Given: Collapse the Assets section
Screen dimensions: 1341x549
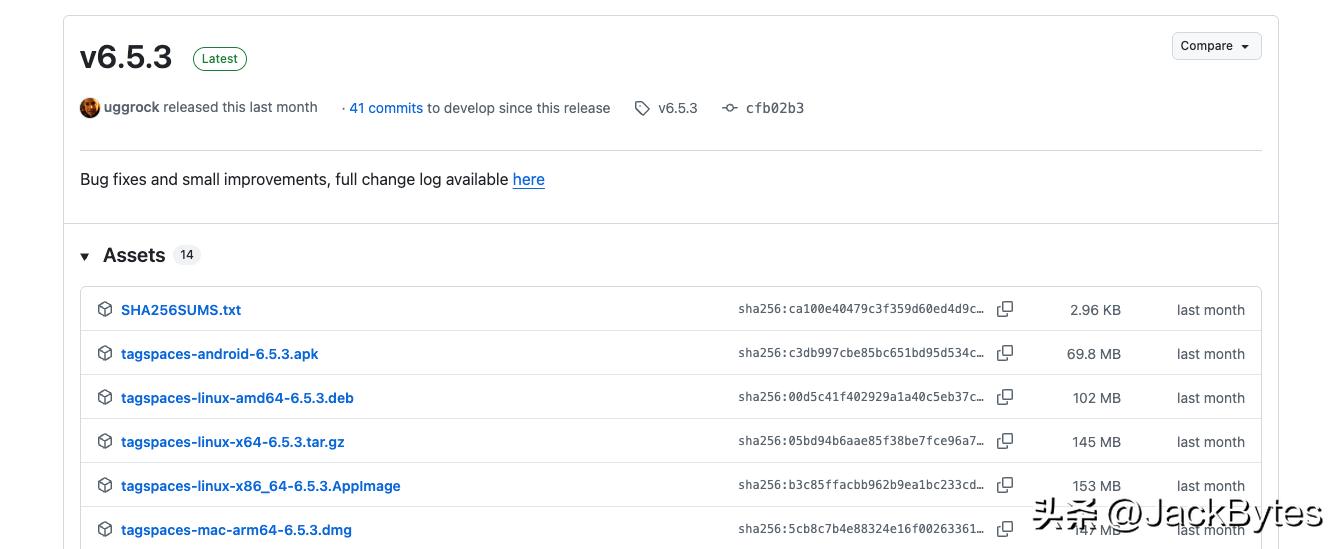Looking at the screenshot, I should click(85, 256).
